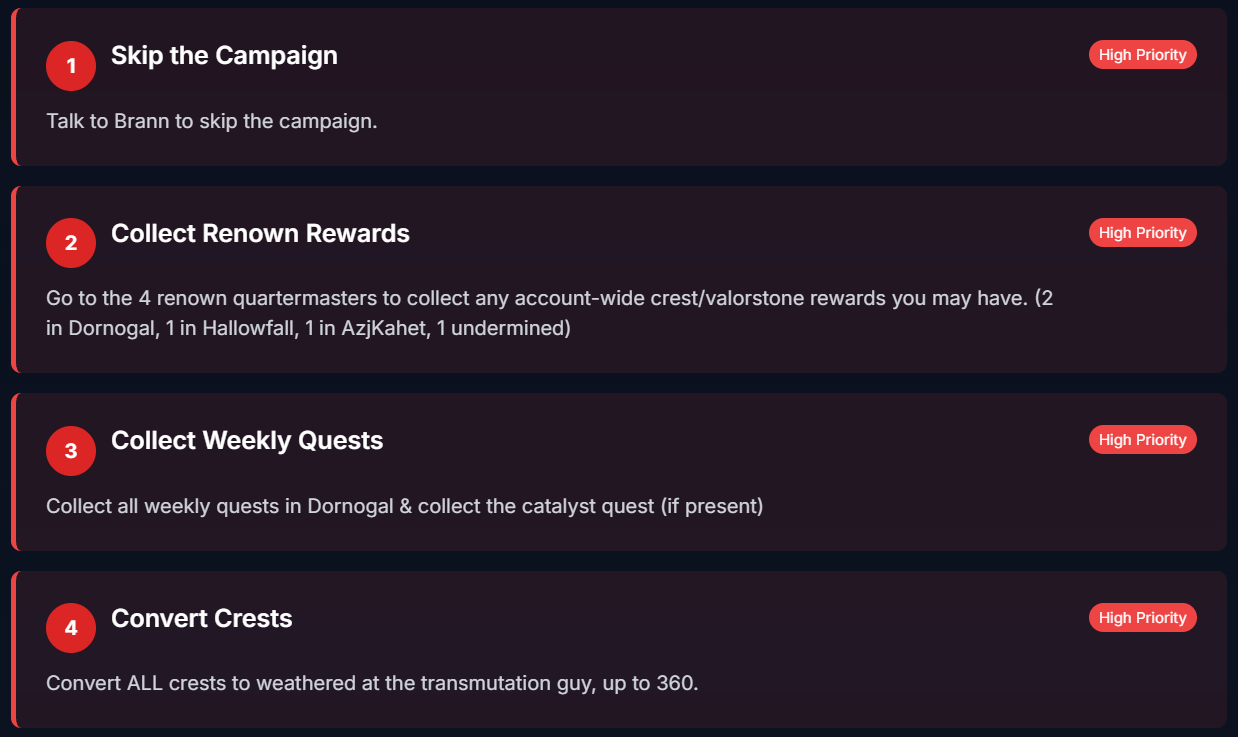
Task: Click High Priority badge on Skip the Campaign
Action: pos(1142,55)
